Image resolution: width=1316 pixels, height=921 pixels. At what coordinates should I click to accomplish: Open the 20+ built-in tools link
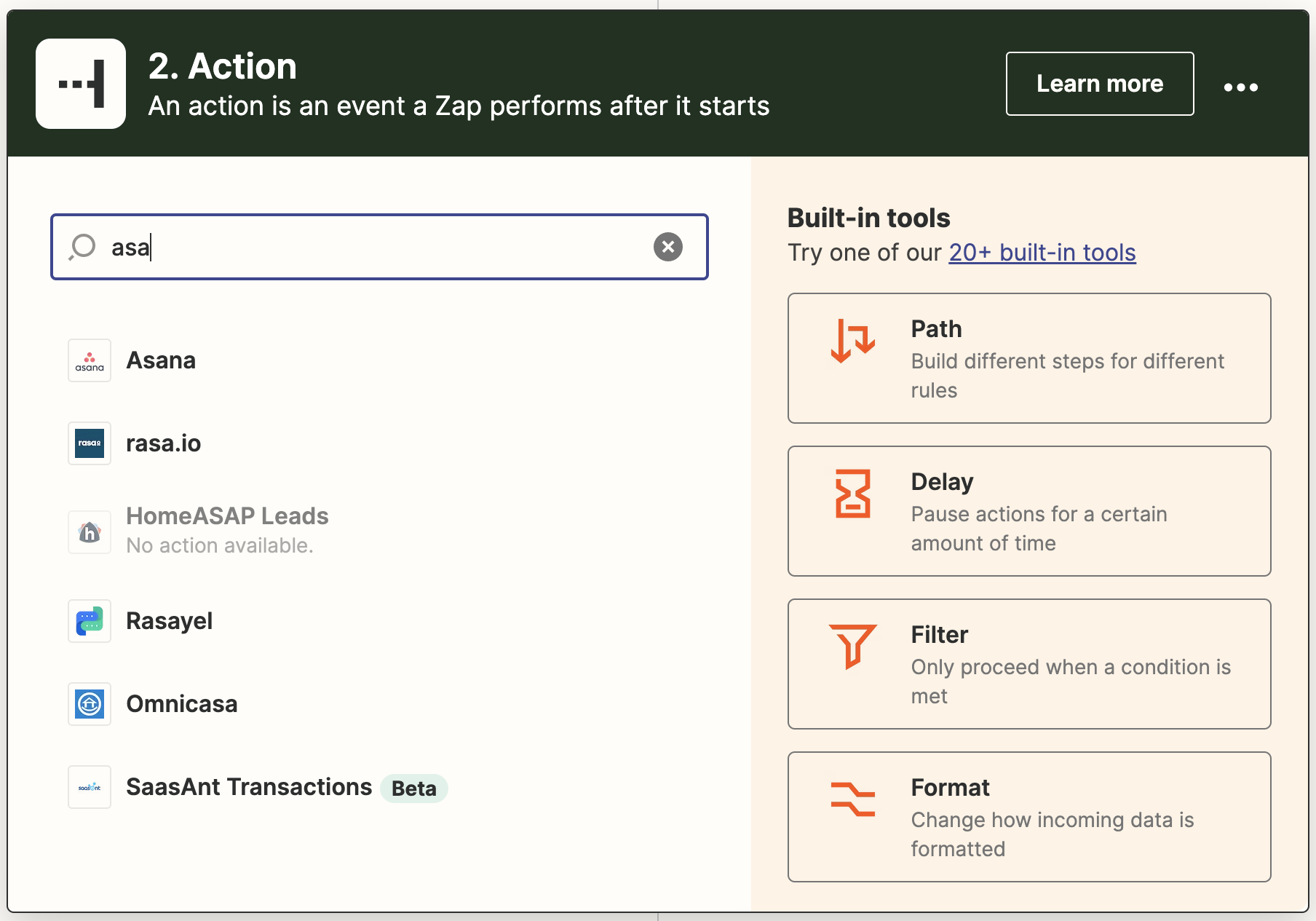1042,253
